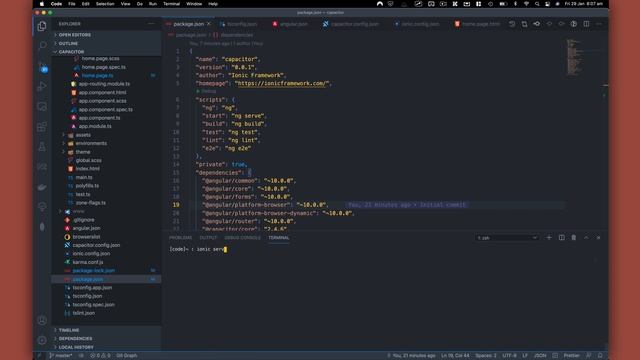Focus the terminal command line
The width and height of the screenshot is (640, 360).
pos(198,249)
